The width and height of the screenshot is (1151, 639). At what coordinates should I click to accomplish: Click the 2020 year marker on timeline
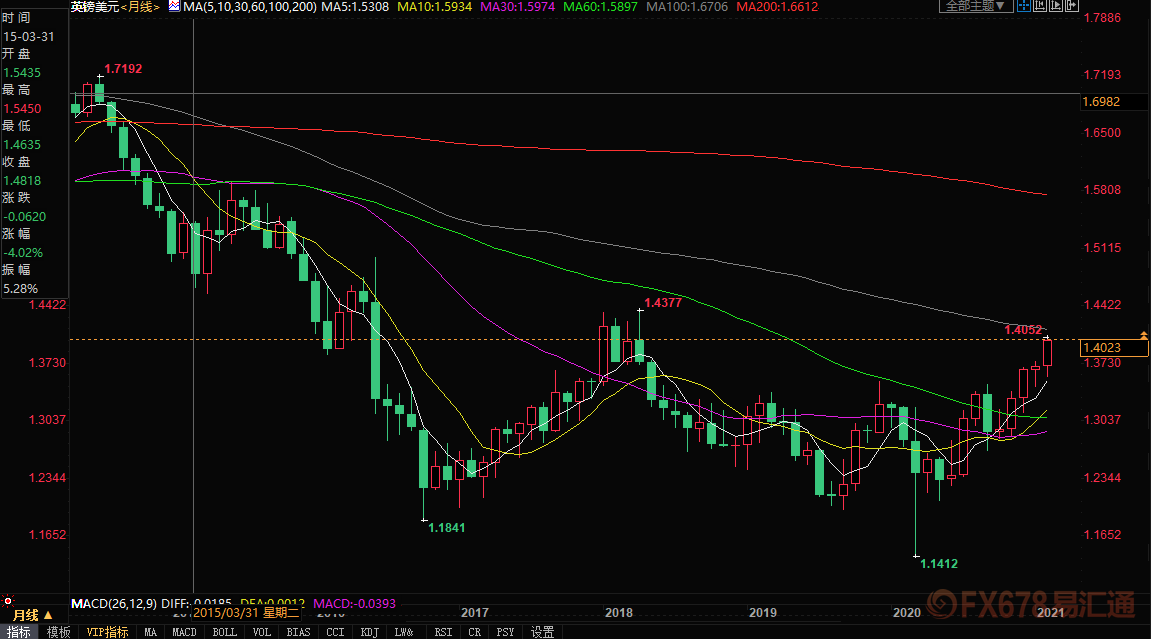[x=907, y=613]
